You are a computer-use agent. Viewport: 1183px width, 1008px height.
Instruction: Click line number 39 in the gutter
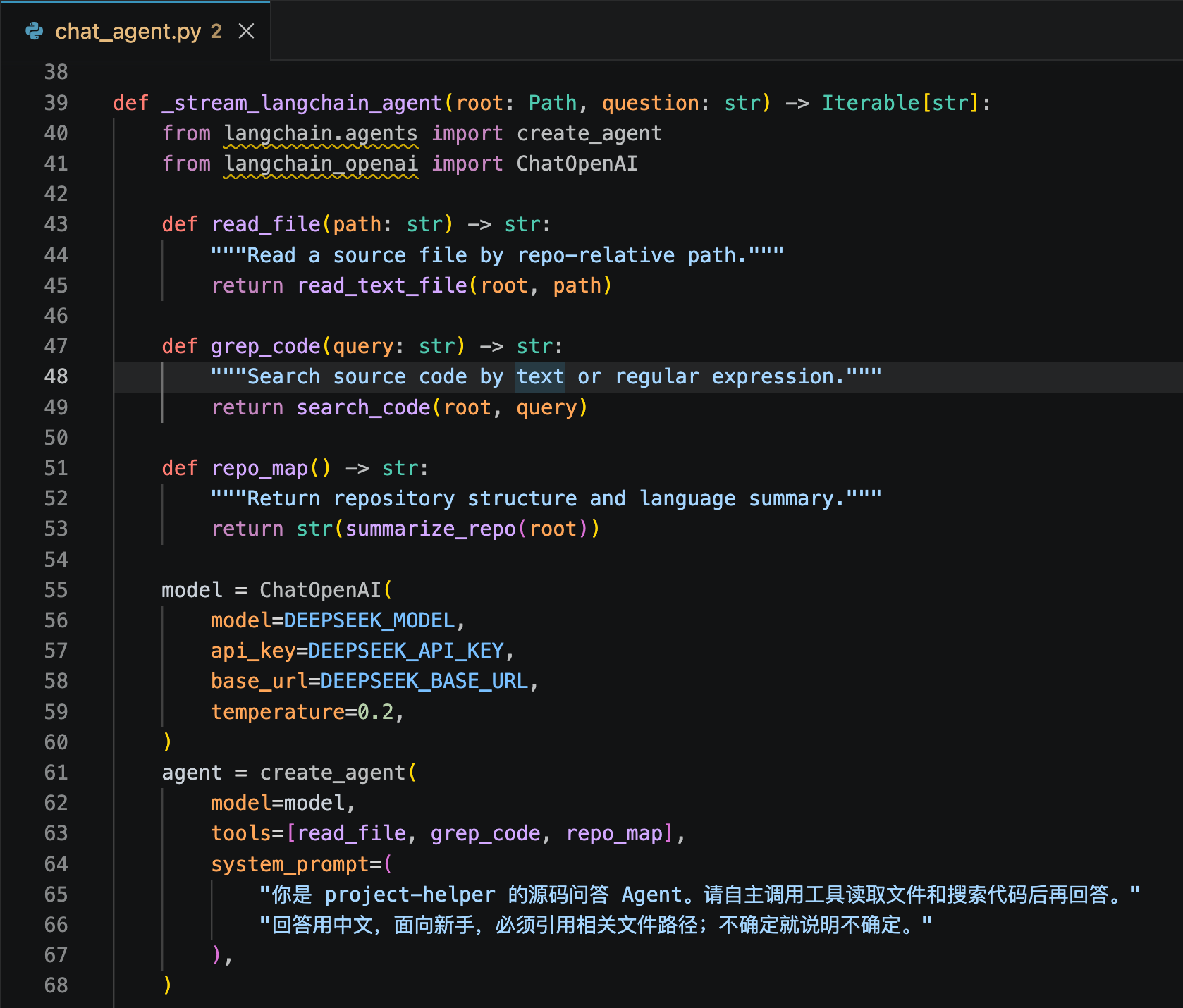click(x=56, y=103)
